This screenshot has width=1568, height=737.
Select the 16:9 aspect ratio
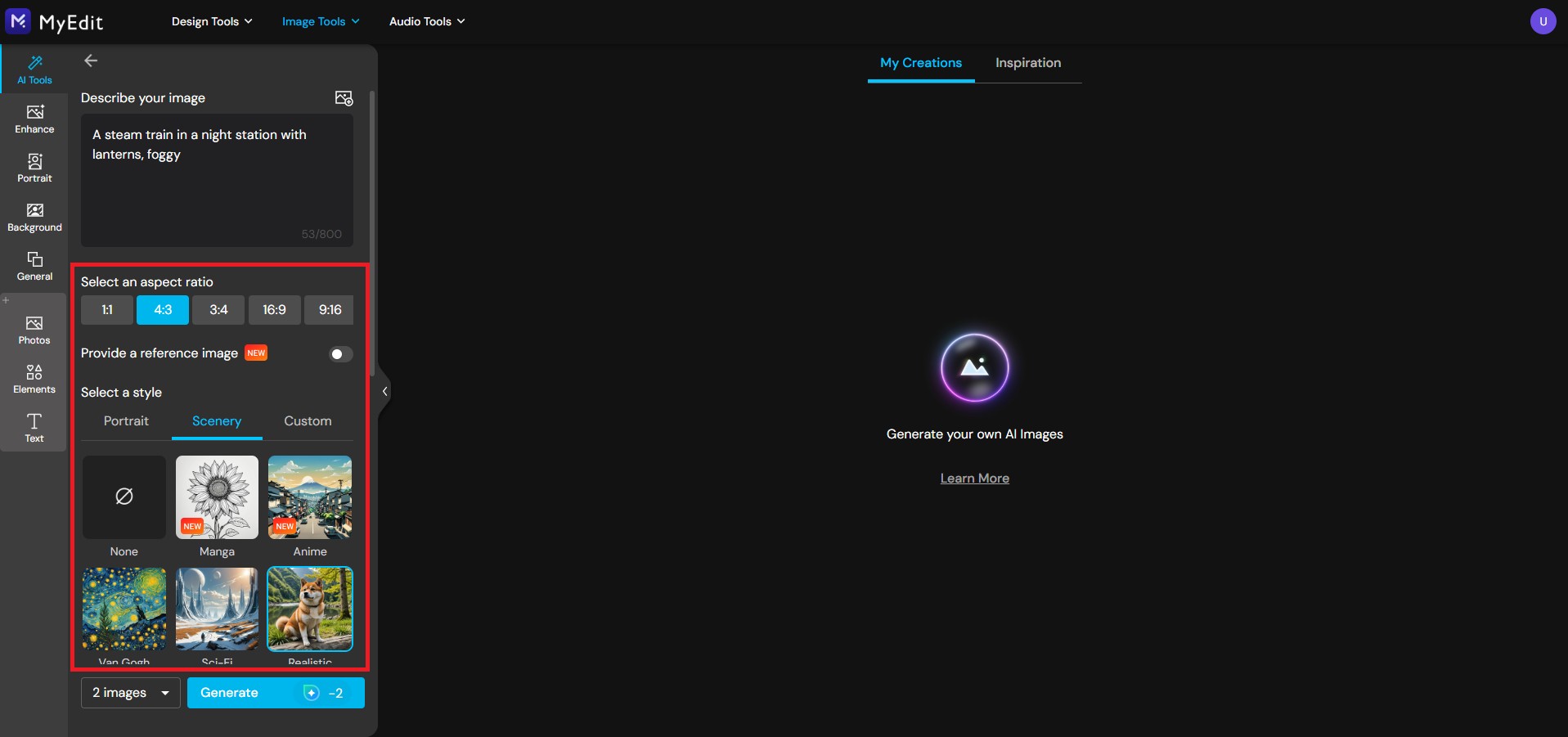pos(274,310)
